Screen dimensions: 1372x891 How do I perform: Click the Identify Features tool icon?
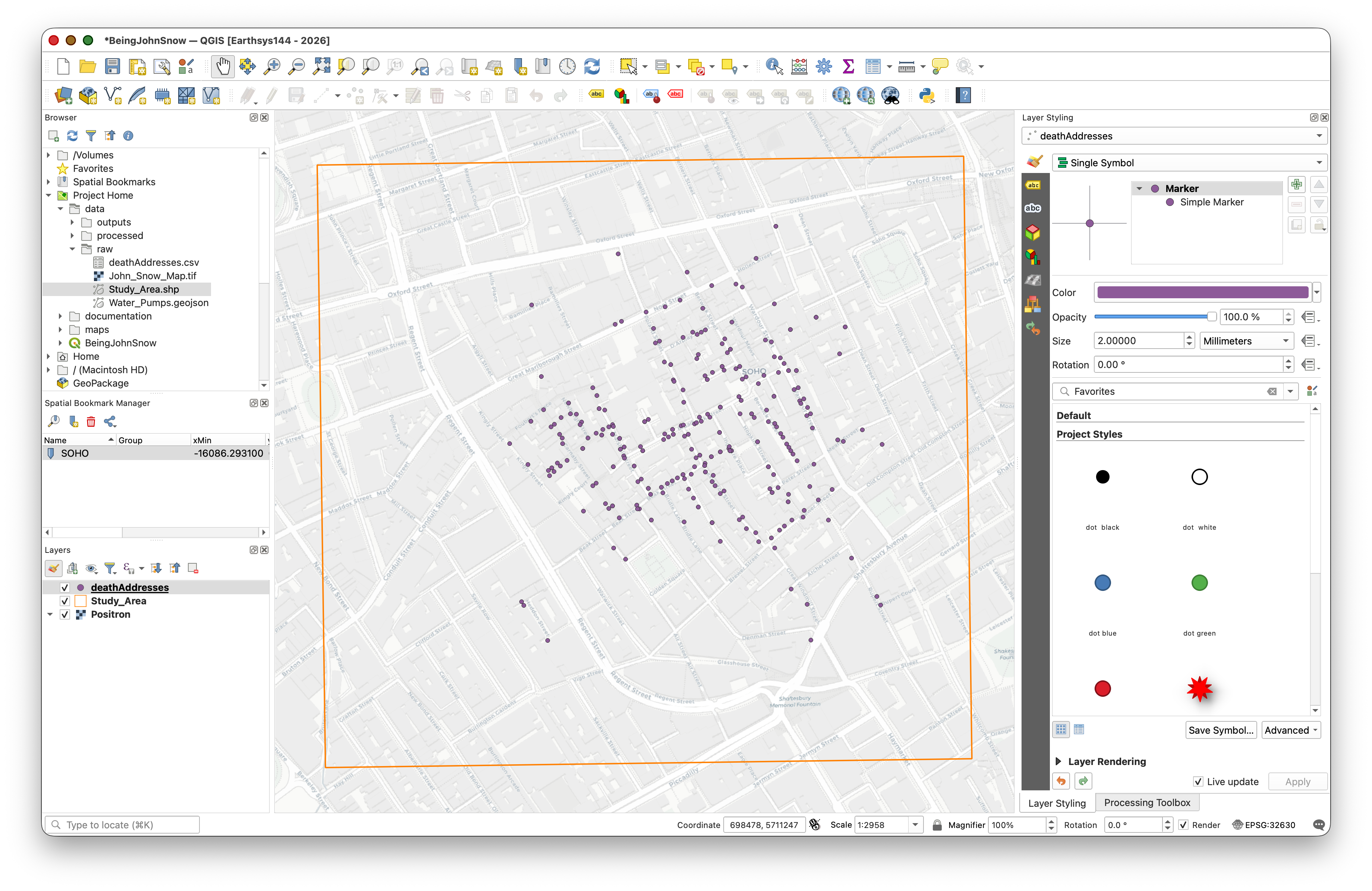(x=774, y=67)
